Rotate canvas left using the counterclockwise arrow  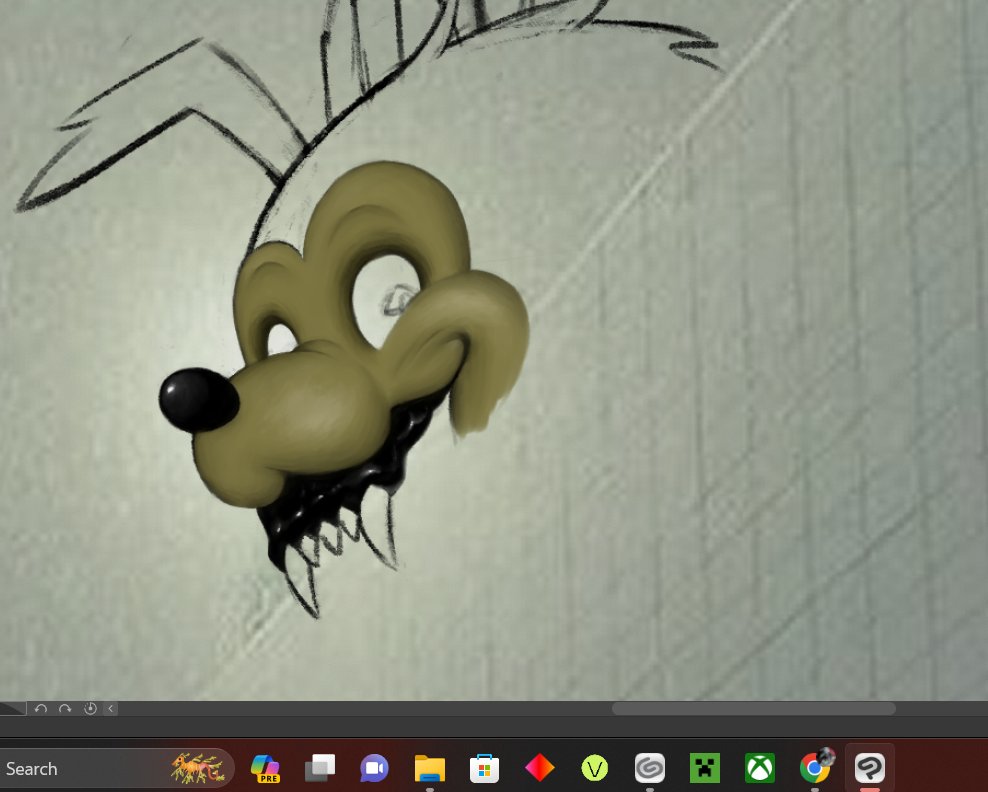pos(41,709)
